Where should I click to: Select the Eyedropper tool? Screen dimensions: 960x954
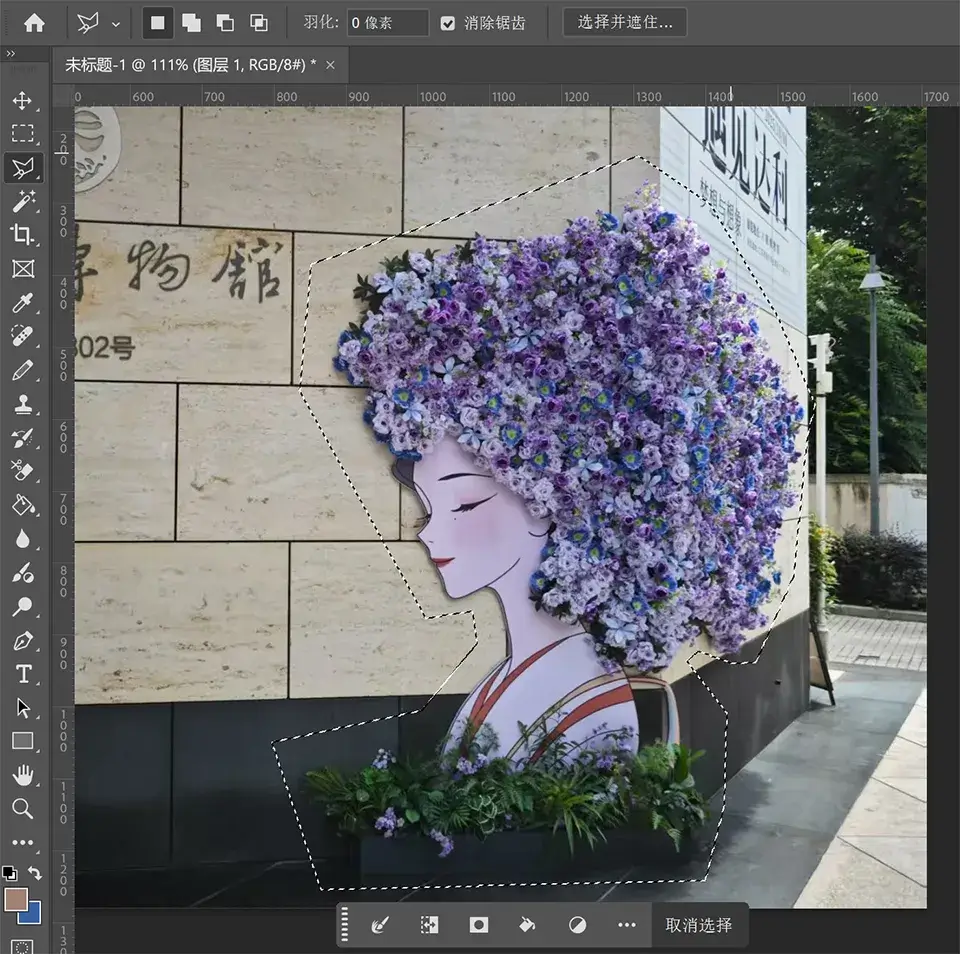23,302
